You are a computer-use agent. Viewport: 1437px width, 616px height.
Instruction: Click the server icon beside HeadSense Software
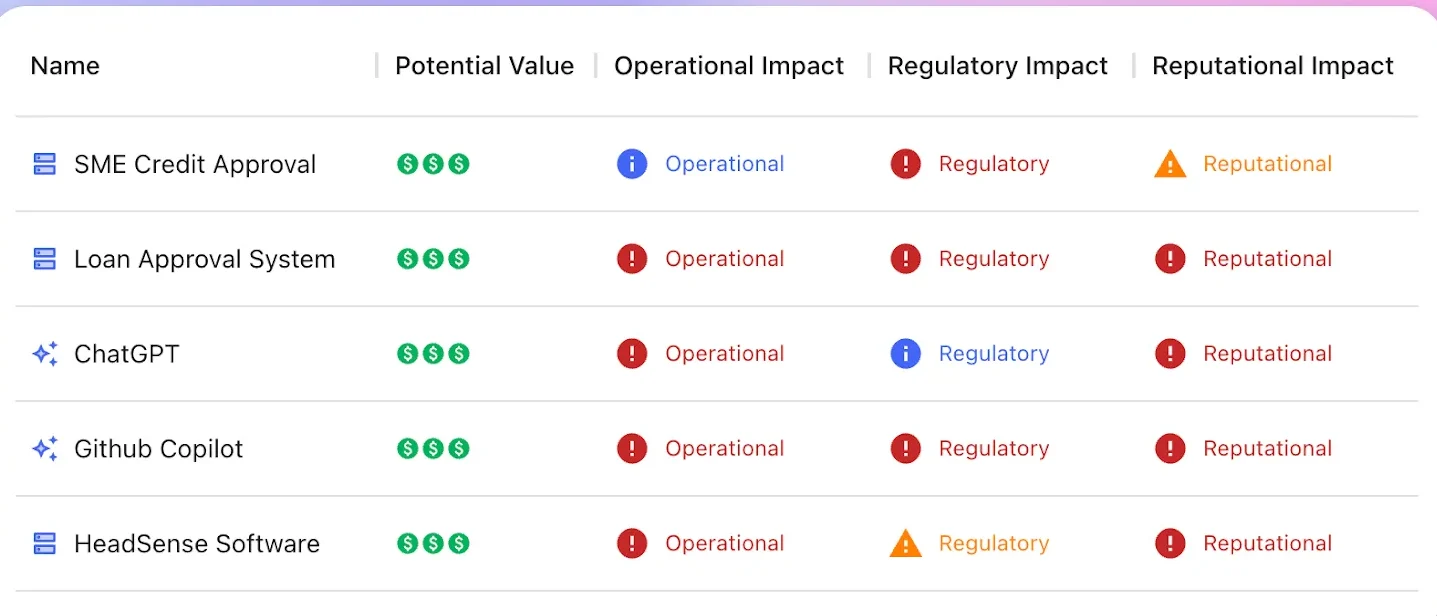(x=45, y=544)
